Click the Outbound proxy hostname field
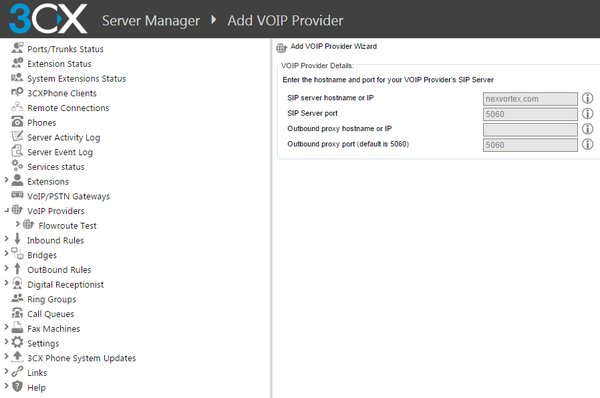This screenshot has width=600, height=398. 530,129
